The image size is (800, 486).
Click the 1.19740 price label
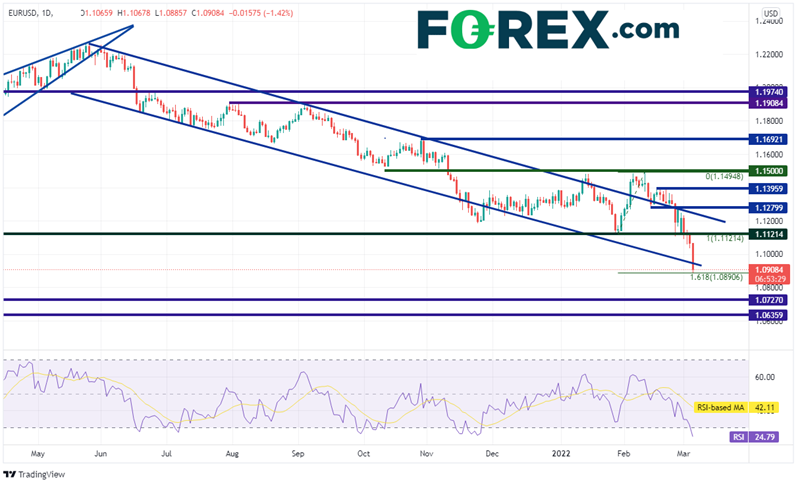click(x=768, y=92)
